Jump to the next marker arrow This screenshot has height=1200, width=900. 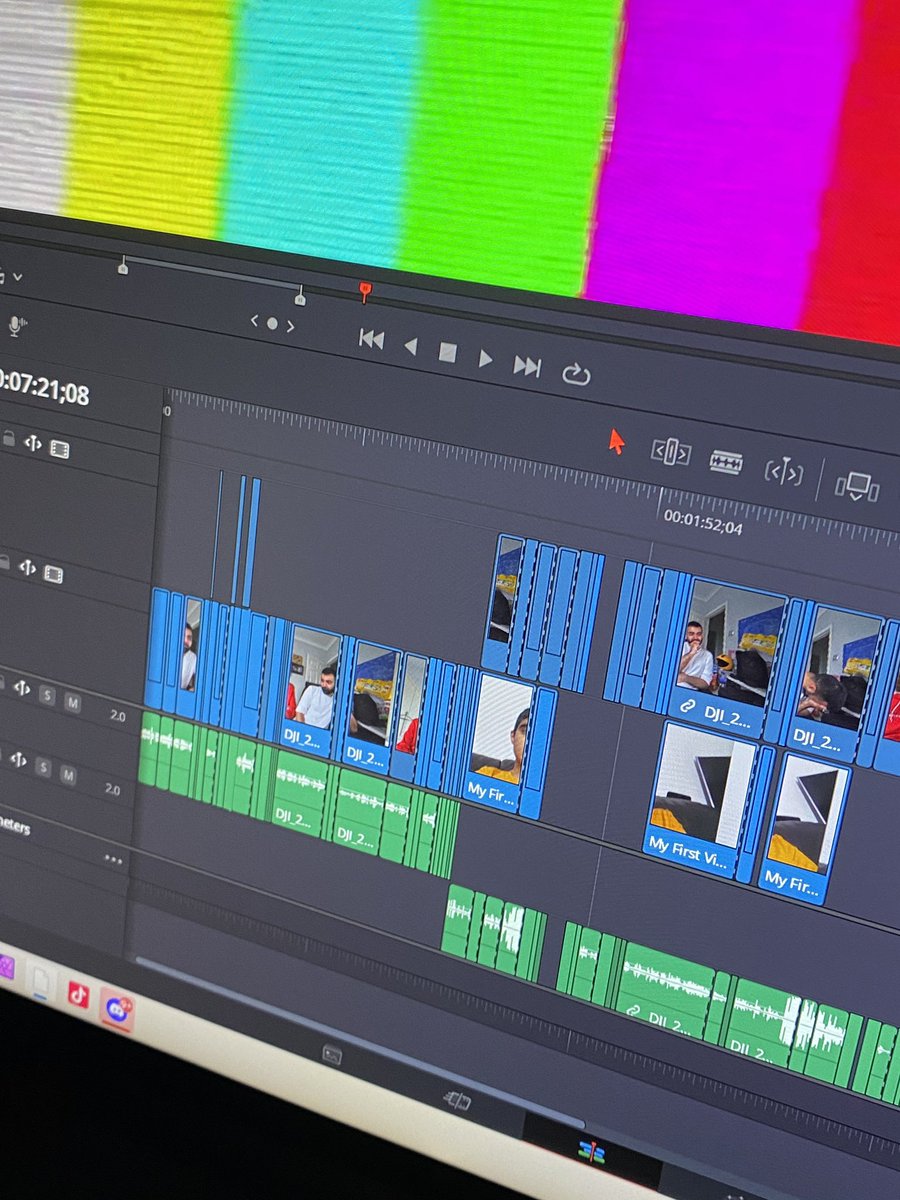pyautogui.click(x=291, y=326)
